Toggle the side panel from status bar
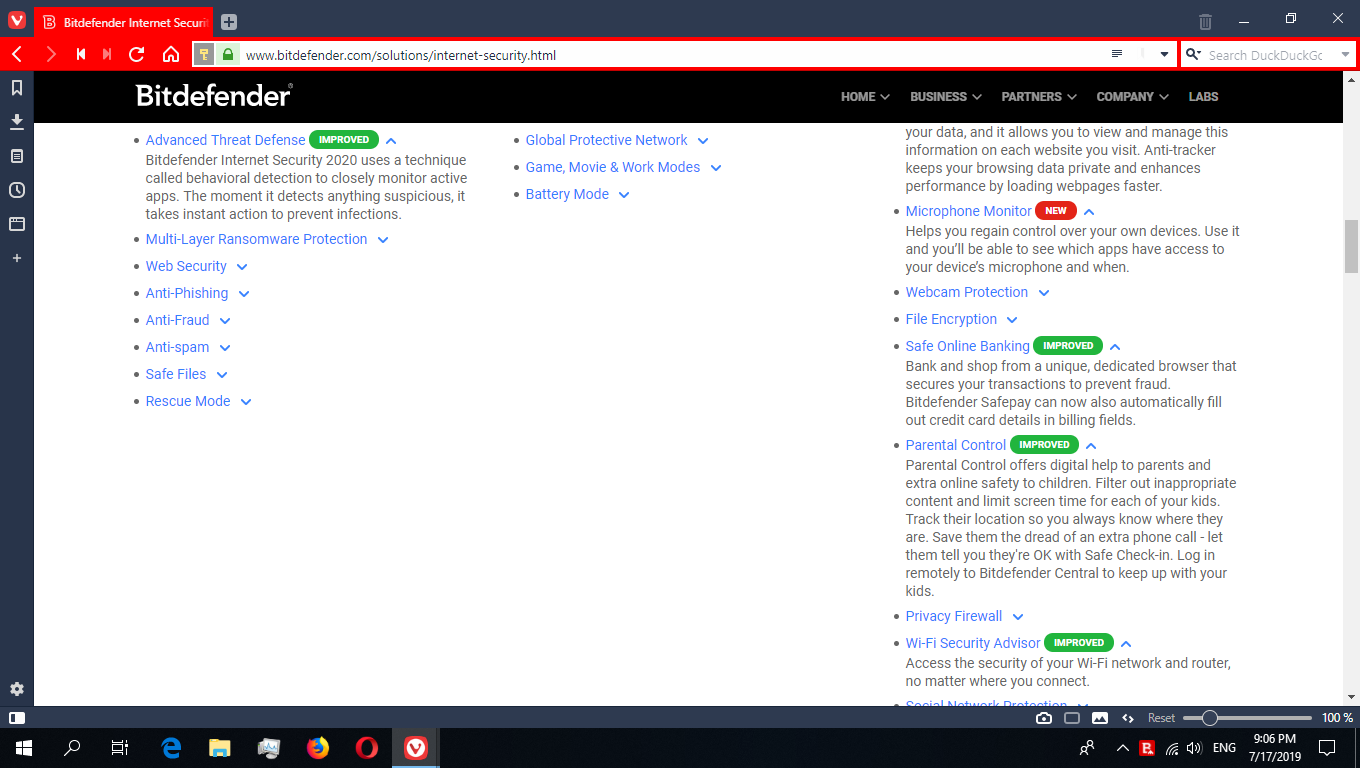 coord(17,718)
